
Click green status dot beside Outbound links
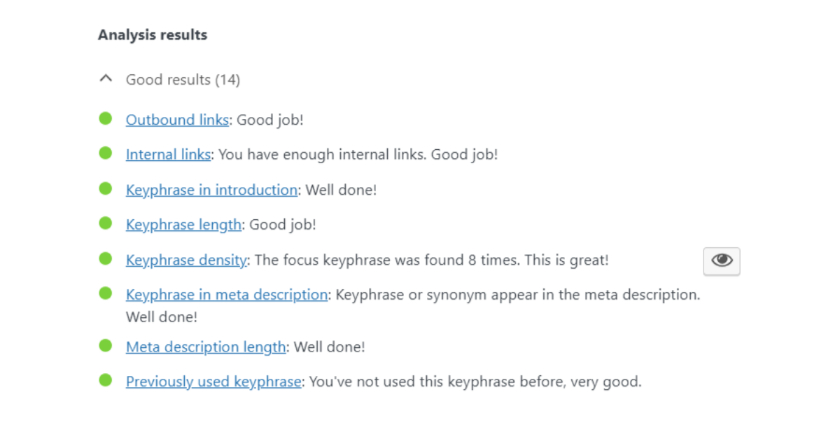(x=106, y=118)
